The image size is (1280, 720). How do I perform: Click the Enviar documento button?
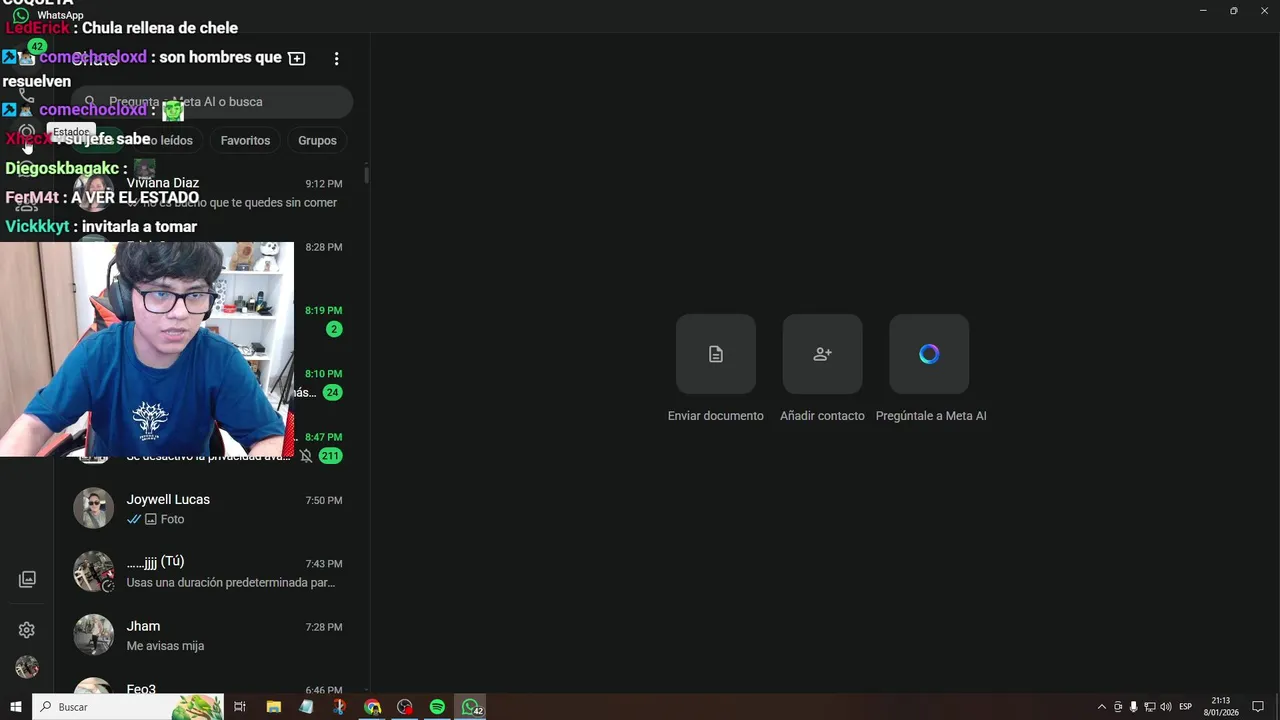pyautogui.click(x=716, y=354)
